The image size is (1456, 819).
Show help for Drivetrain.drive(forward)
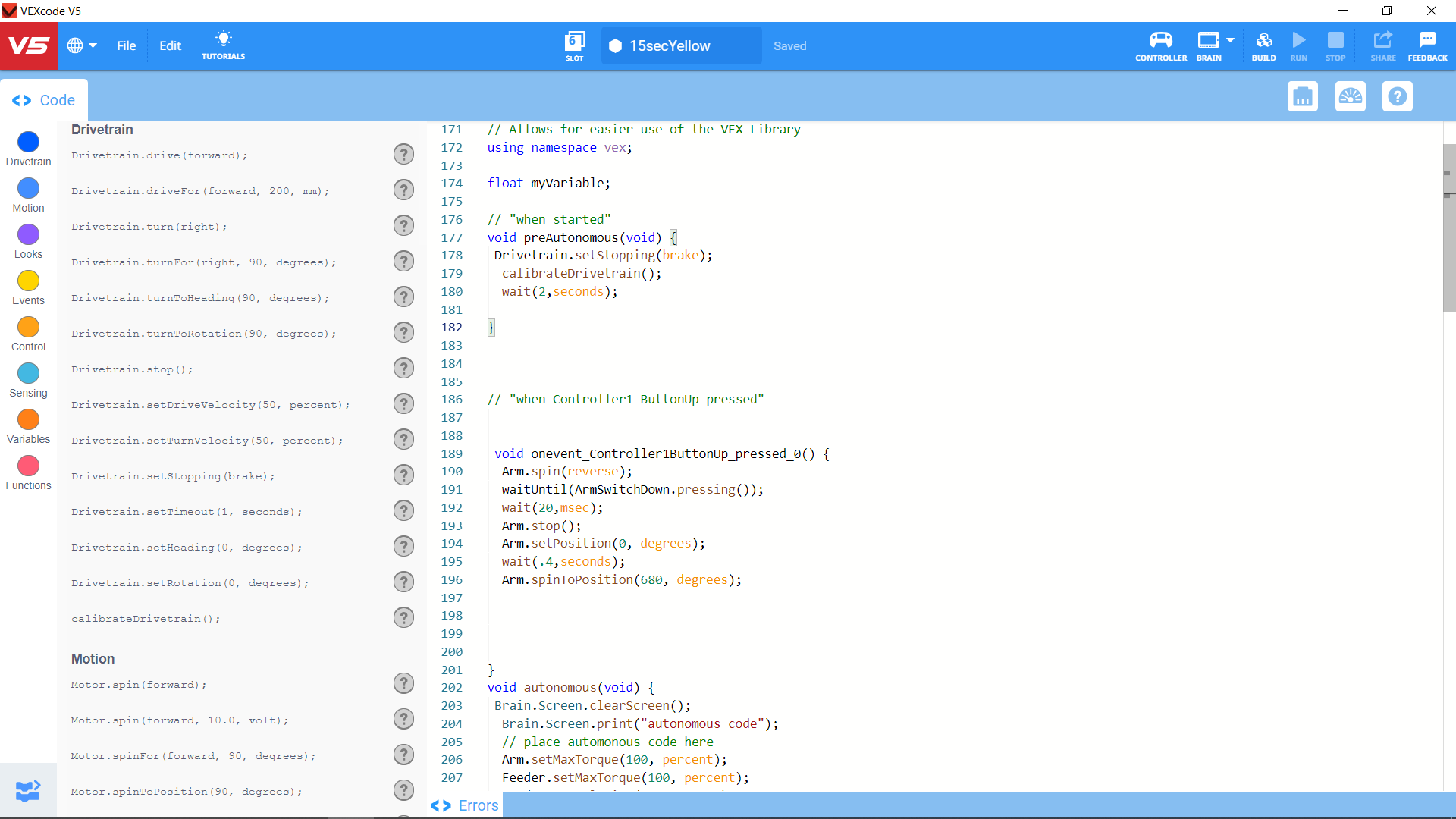click(x=403, y=155)
